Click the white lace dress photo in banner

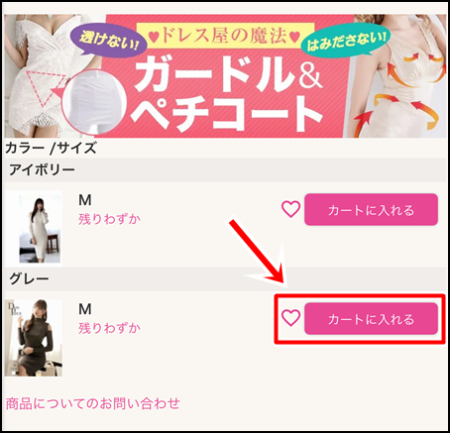(x=33, y=76)
